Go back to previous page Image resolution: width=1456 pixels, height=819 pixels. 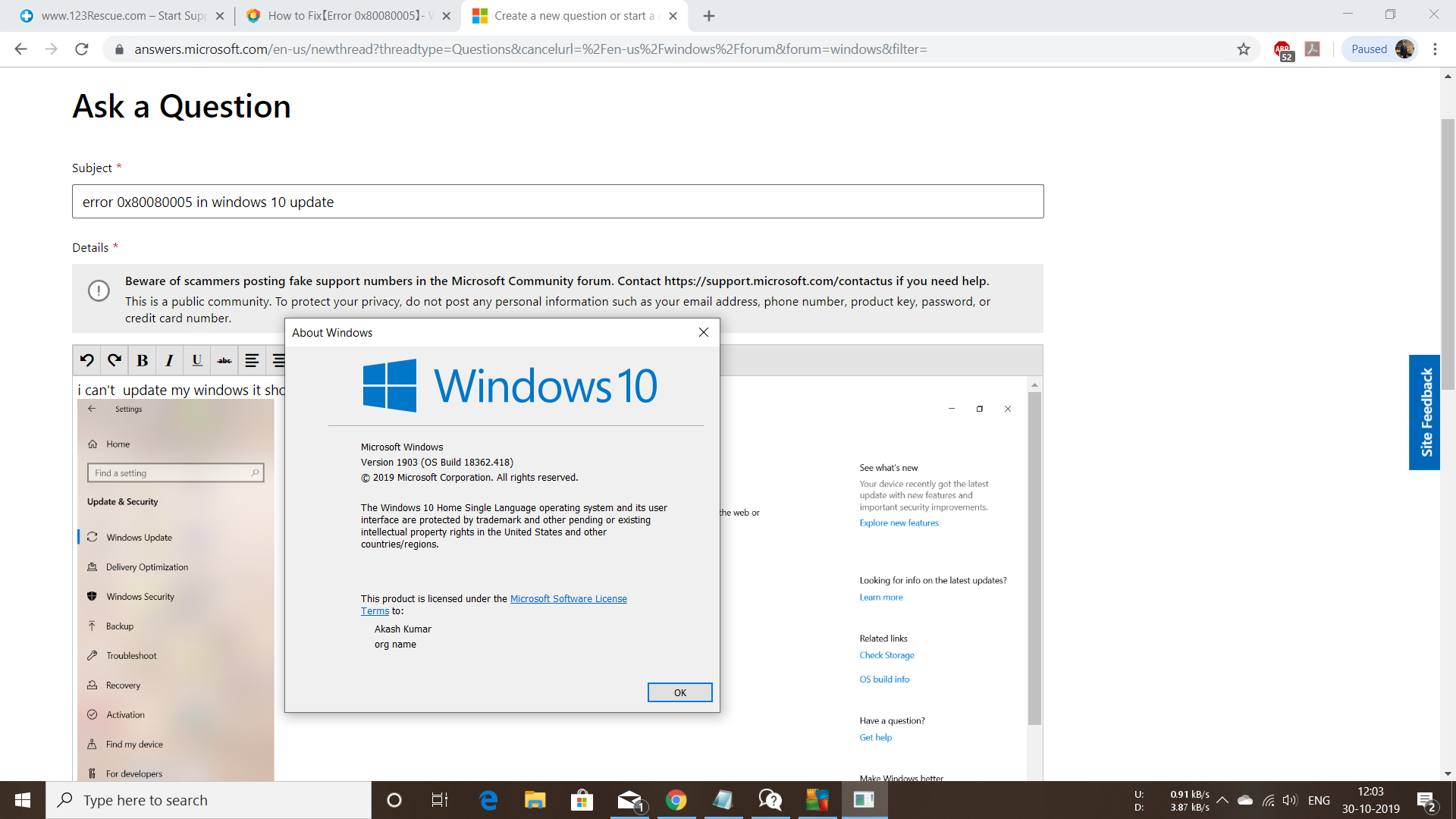click(20, 49)
